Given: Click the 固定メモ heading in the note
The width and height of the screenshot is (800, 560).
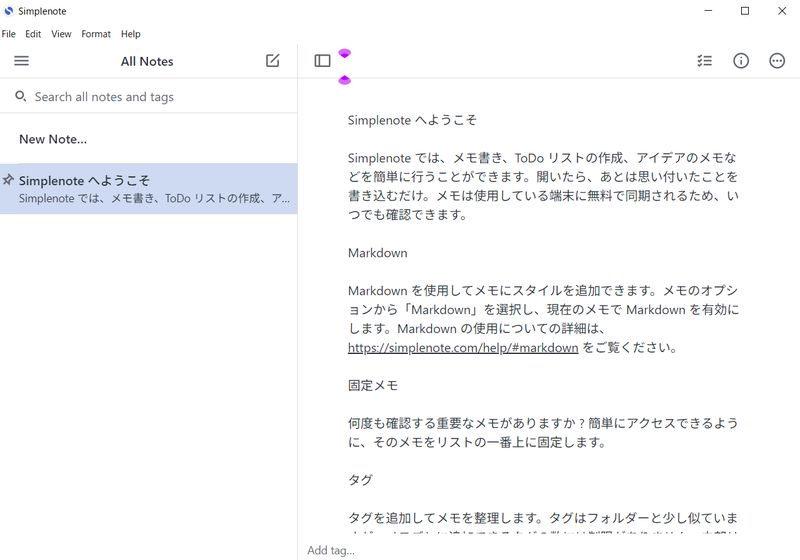Looking at the screenshot, I should pos(373,386).
